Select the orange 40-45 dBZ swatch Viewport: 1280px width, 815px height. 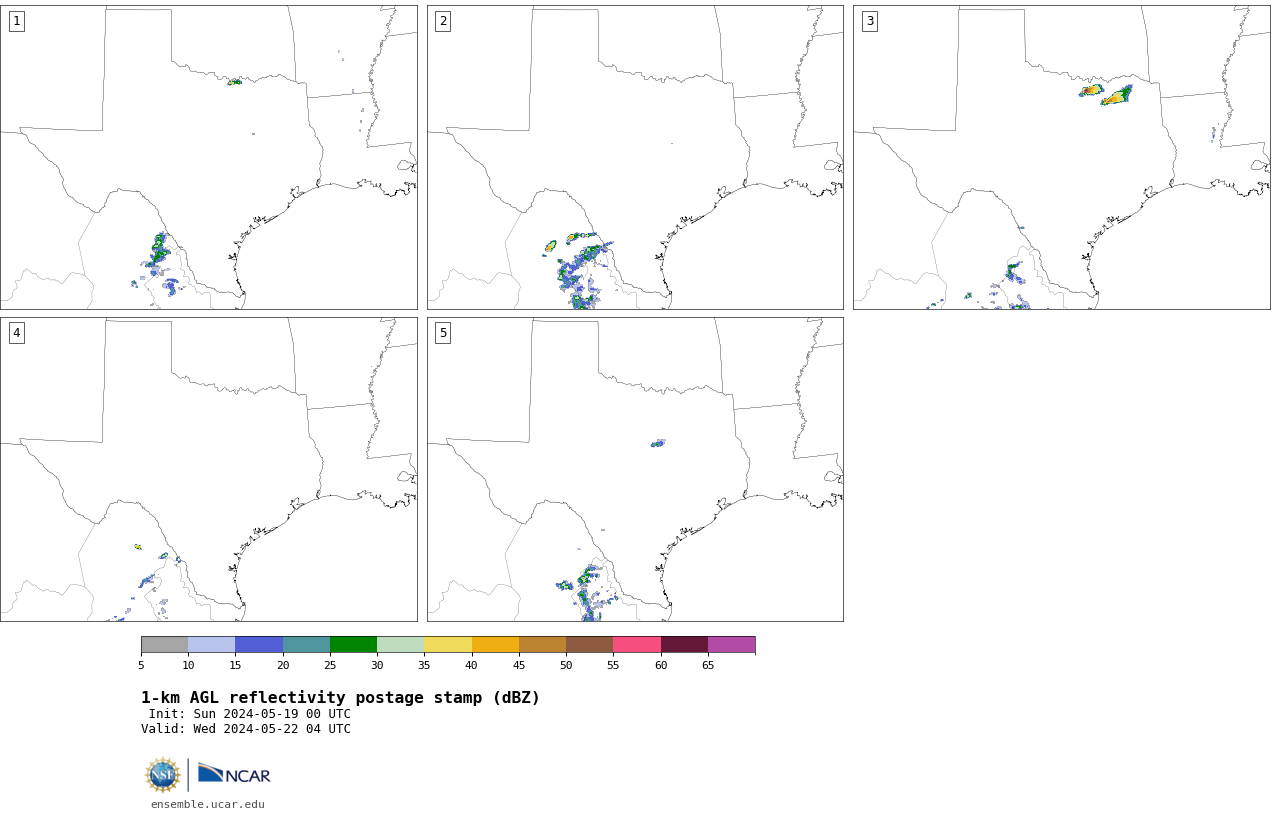495,645
